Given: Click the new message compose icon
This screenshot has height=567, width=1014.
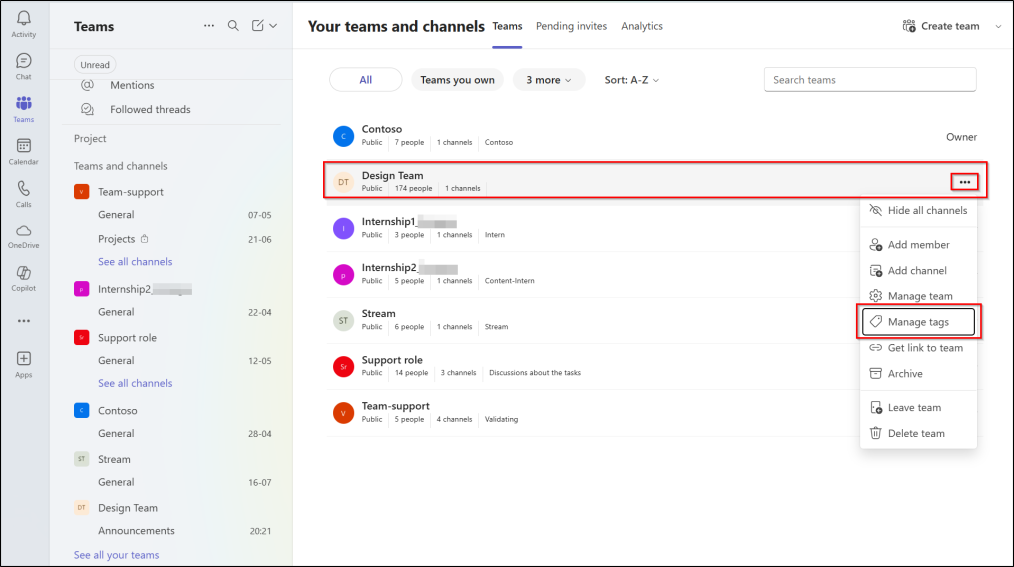Looking at the screenshot, I should pyautogui.click(x=257, y=26).
